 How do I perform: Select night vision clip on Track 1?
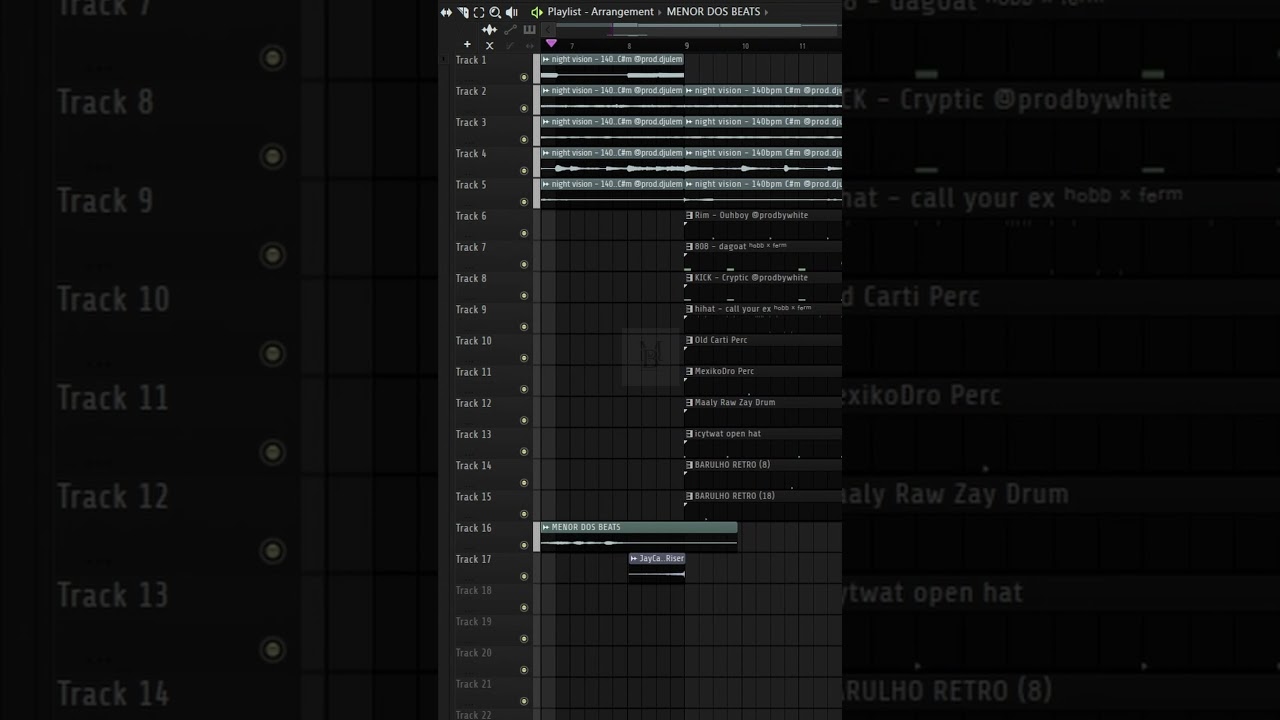pos(612,68)
